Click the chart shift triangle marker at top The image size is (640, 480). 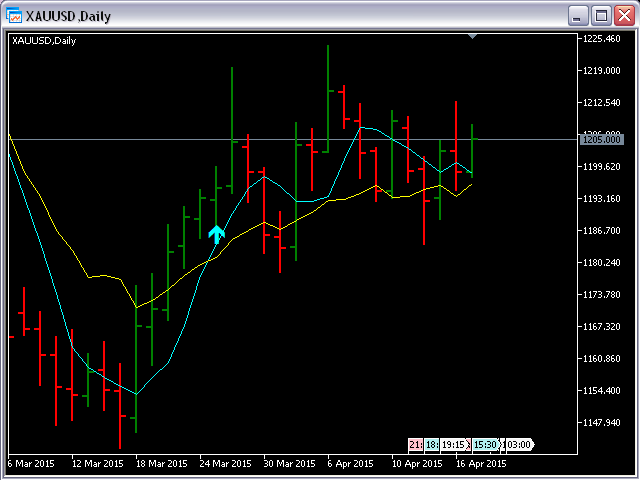(472, 37)
